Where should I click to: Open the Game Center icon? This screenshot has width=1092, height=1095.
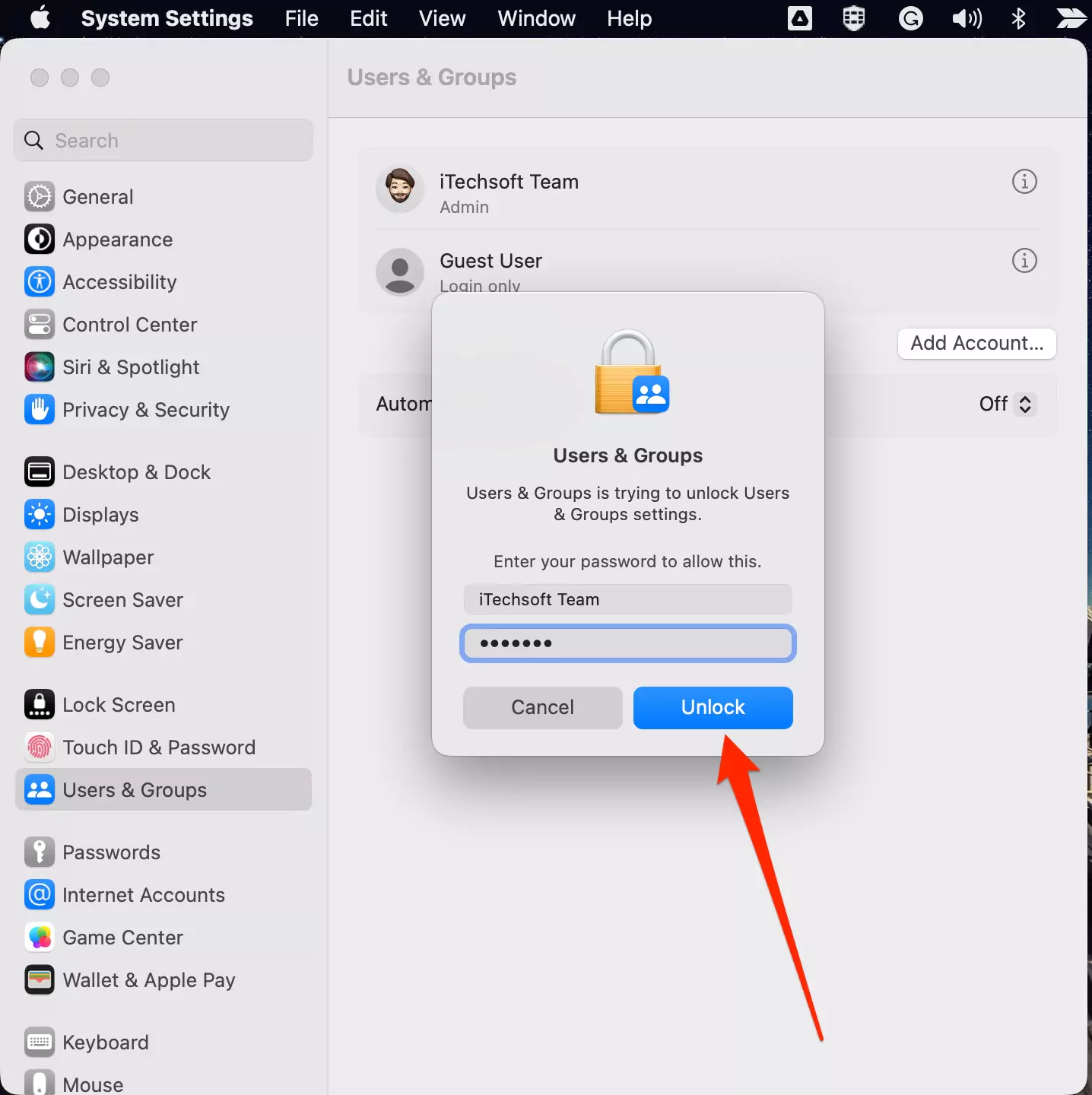[x=40, y=938]
